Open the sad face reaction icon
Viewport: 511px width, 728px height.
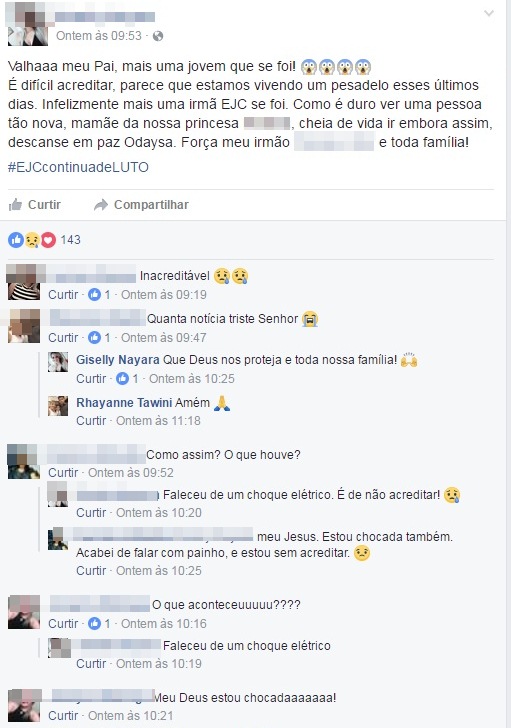tap(32, 240)
